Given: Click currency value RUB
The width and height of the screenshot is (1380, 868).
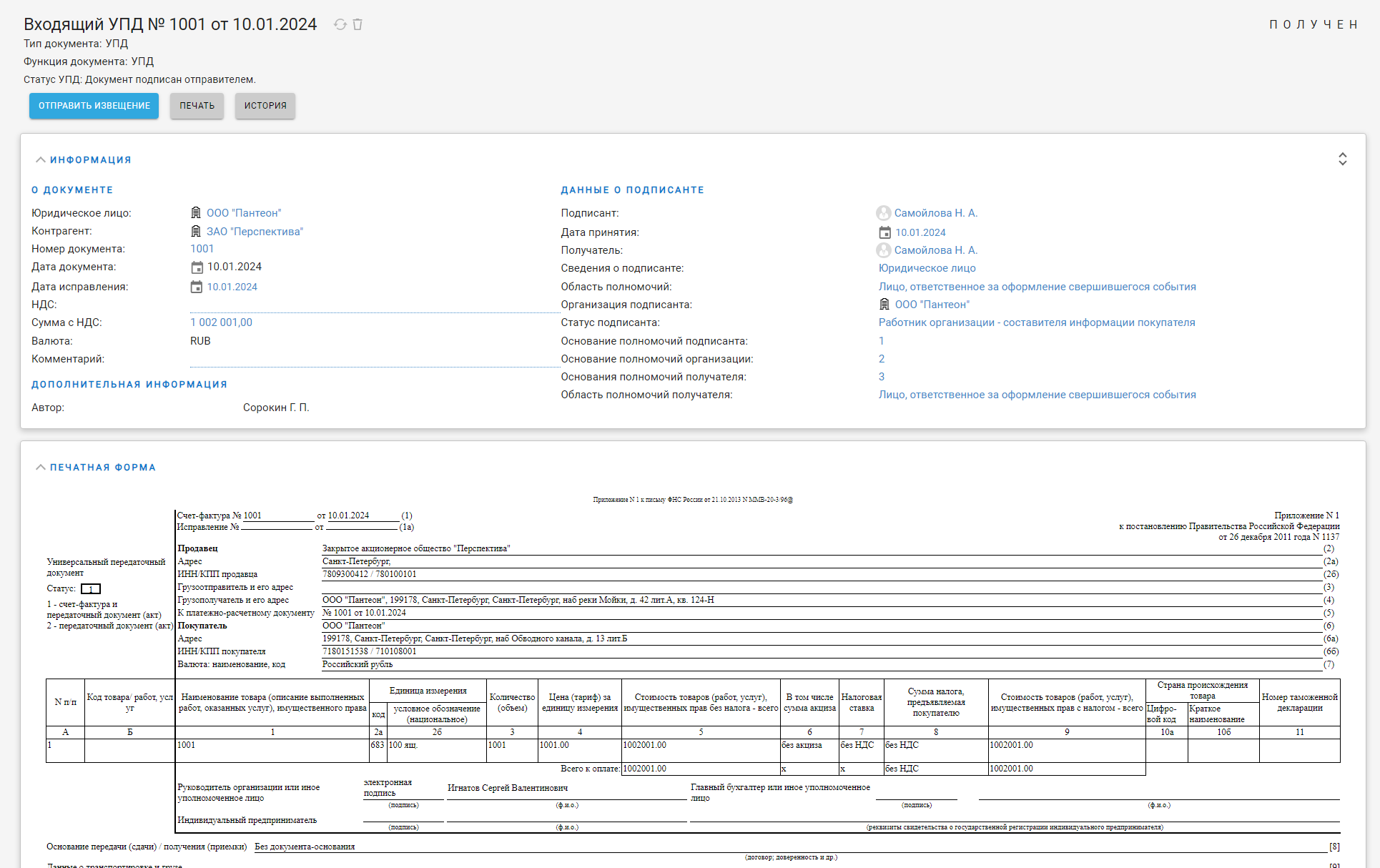Looking at the screenshot, I should point(200,341).
